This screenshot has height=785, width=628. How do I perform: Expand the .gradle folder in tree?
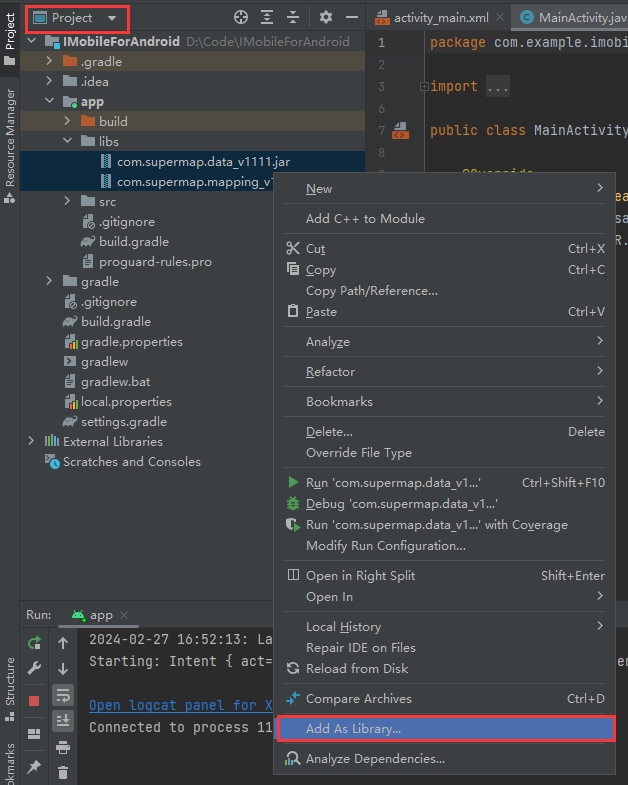pyautogui.click(x=49, y=62)
